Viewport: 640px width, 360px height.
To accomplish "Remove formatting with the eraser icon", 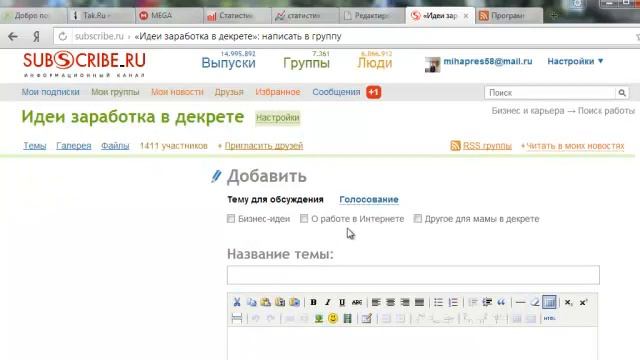I will [x=535, y=302].
